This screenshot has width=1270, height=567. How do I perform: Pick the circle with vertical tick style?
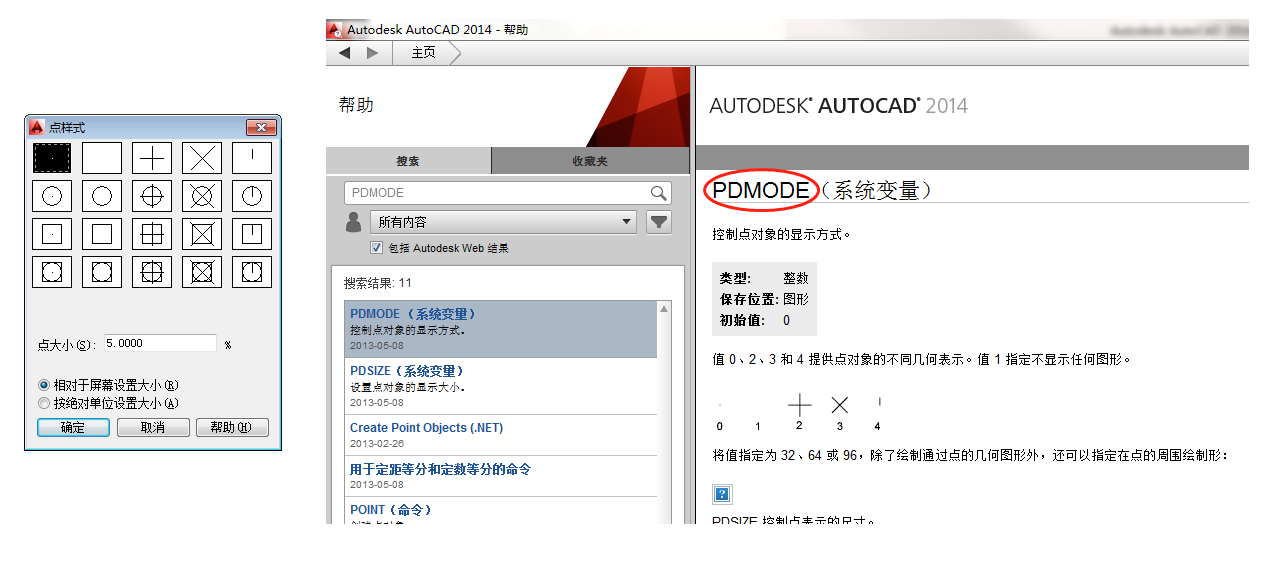[252, 196]
